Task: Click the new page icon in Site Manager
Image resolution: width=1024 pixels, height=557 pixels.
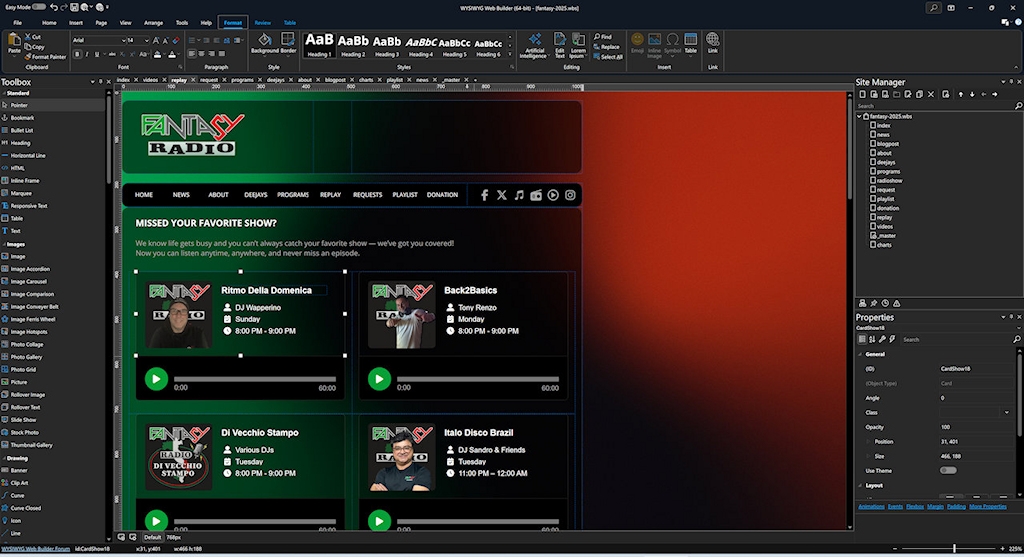Action: pos(863,95)
